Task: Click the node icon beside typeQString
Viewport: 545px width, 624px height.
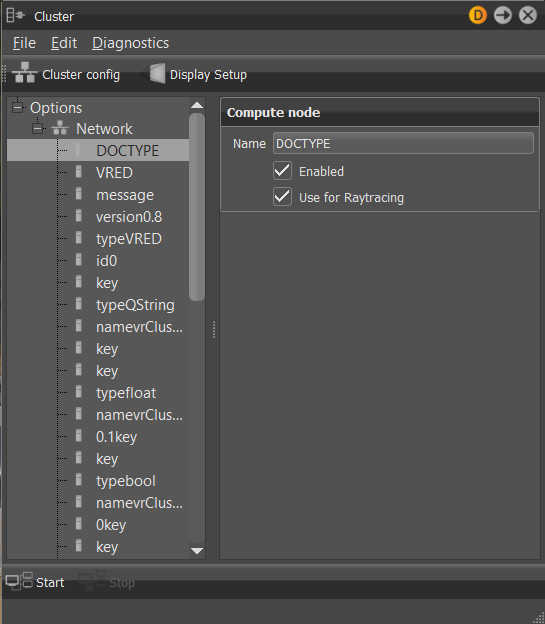Action: coord(79,304)
